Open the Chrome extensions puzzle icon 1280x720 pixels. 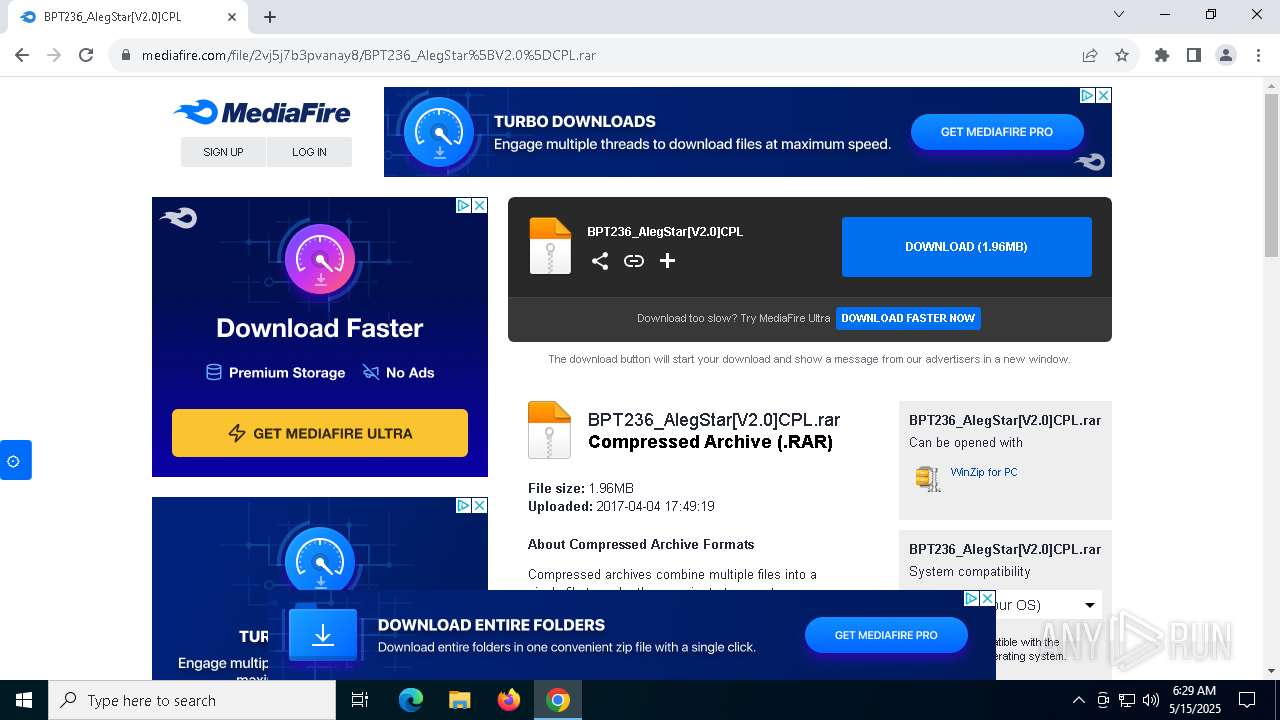(x=1162, y=55)
